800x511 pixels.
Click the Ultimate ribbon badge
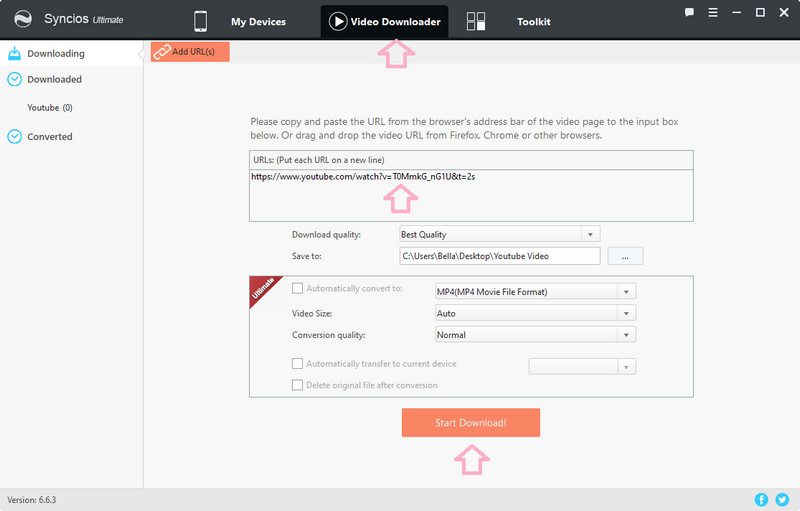point(264,291)
